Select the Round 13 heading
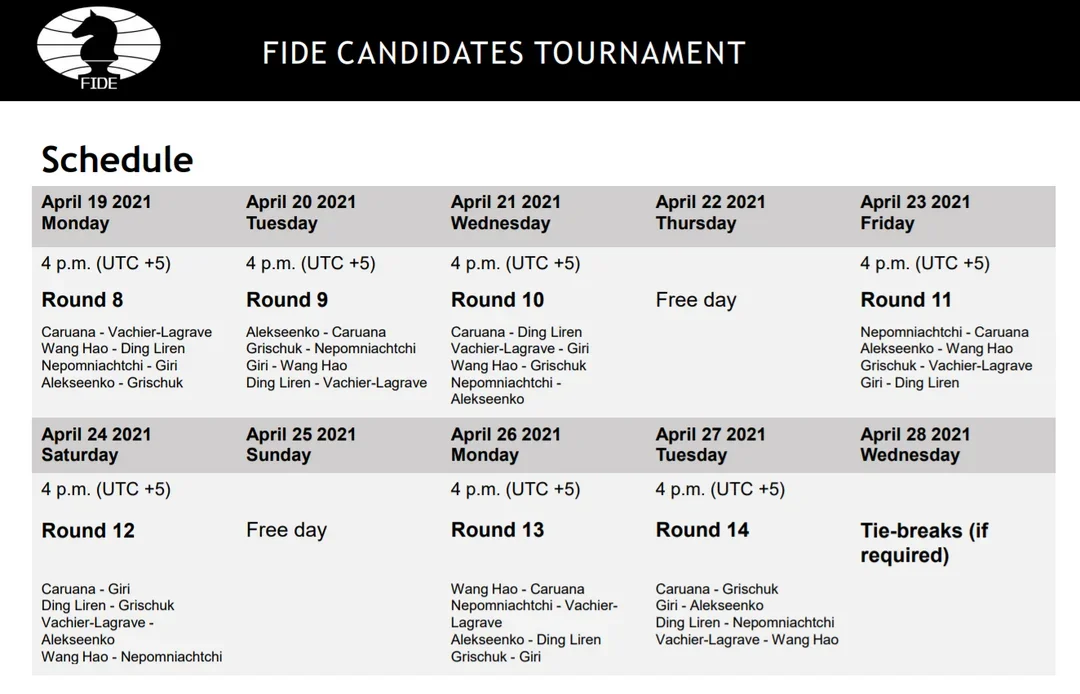The width and height of the screenshot is (1080, 694). pos(497,530)
